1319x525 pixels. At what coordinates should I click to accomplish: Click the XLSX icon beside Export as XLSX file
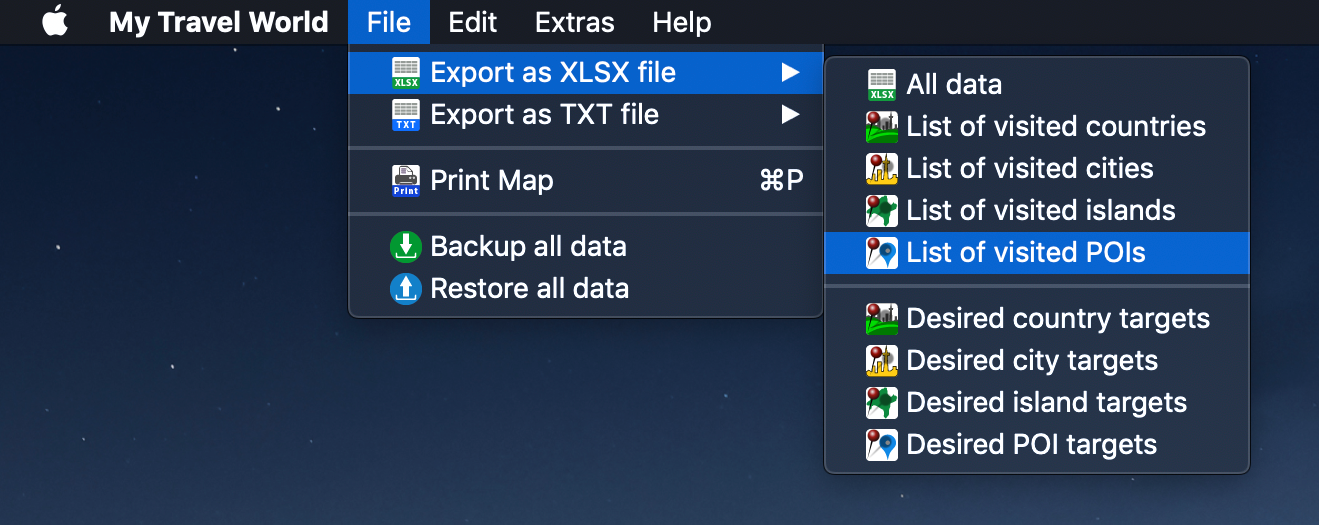click(x=406, y=73)
